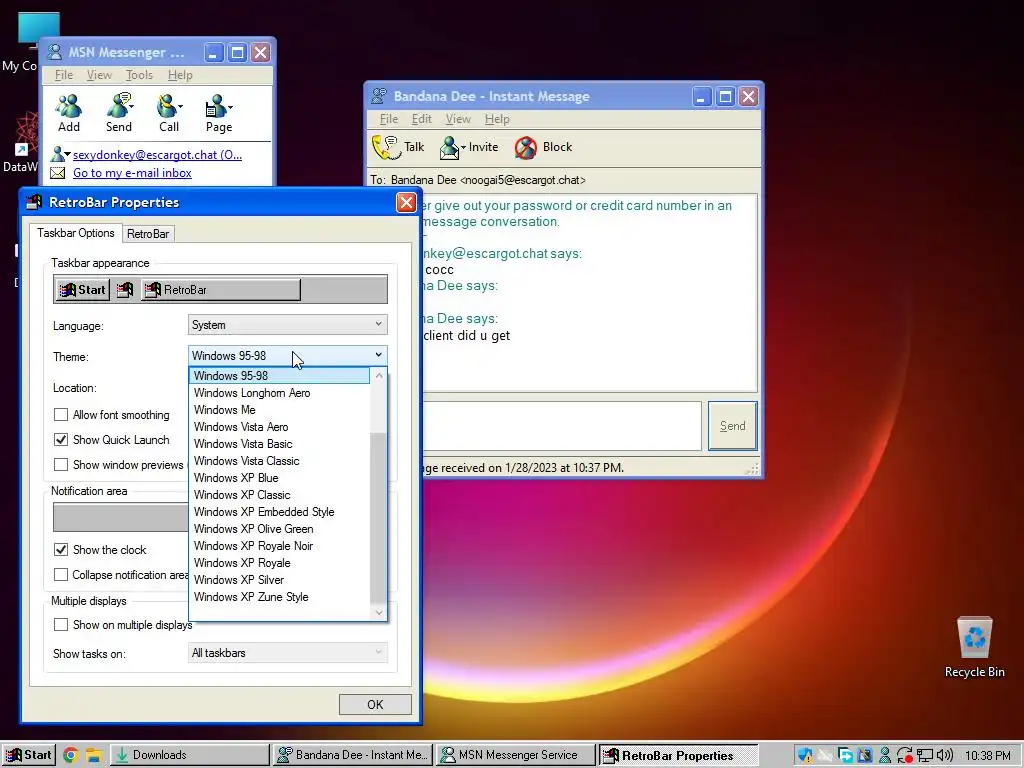Click the Block icon in Instant Message window
The width and height of the screenshot is (1024, 768).
click(x=543, y=147)
